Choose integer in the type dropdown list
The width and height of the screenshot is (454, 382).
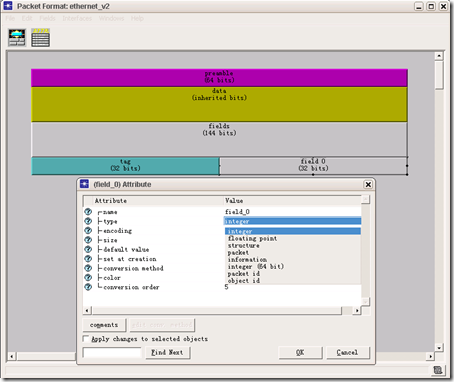pos(293,231)
